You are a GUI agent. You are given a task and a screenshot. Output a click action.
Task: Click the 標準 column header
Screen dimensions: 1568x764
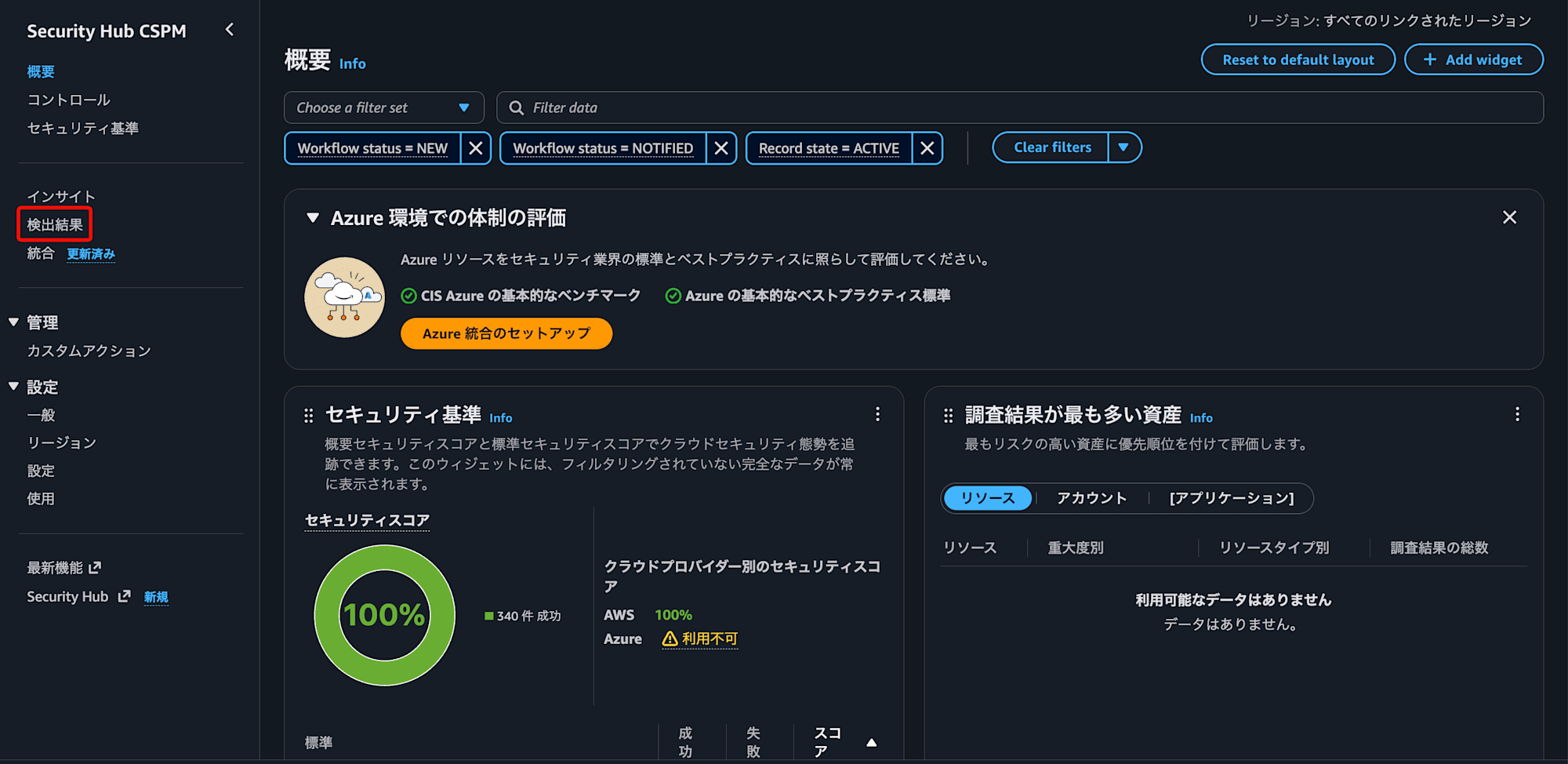[x=318, y=743]
